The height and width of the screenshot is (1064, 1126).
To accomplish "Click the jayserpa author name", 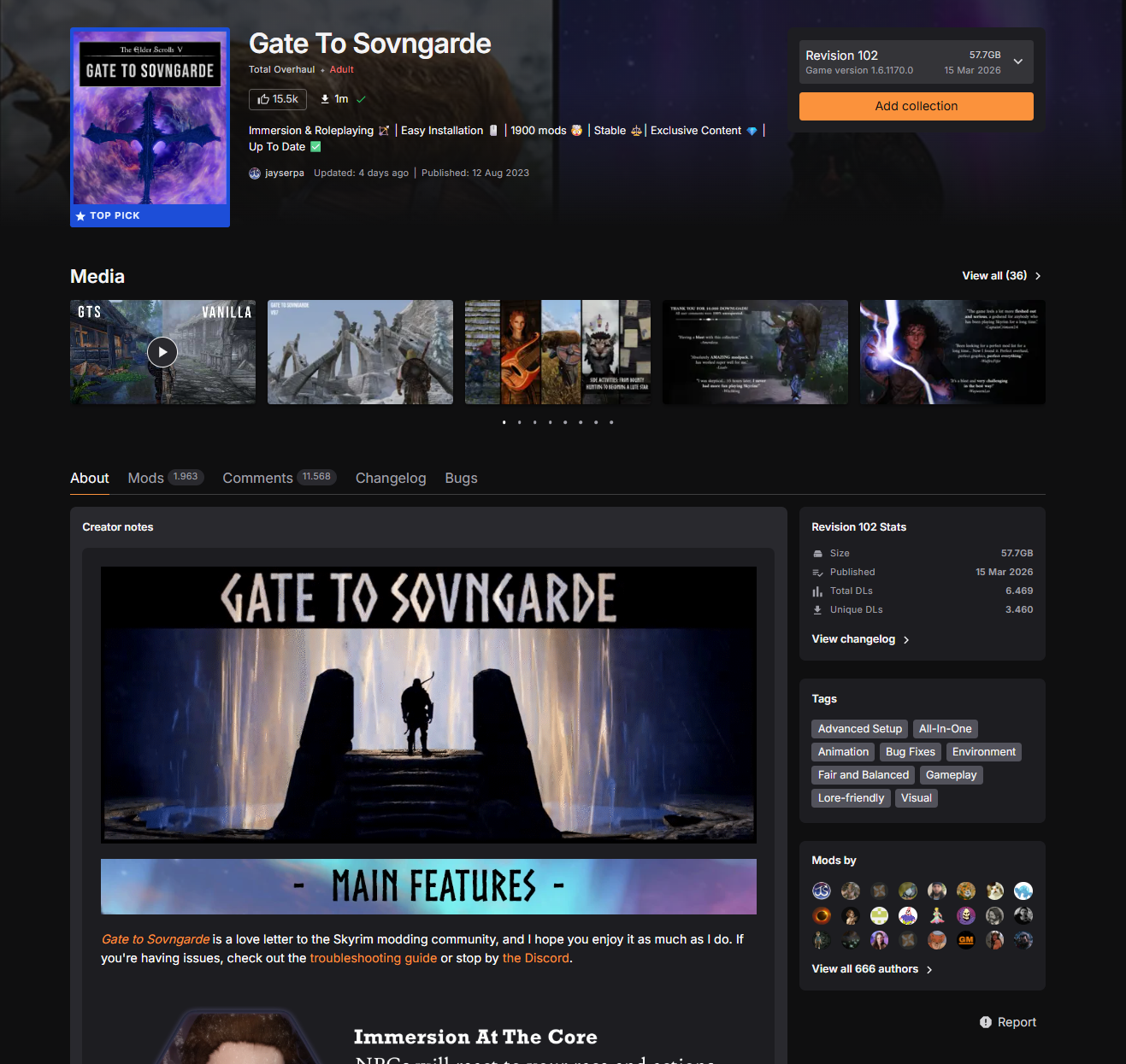I will (285, 173).
